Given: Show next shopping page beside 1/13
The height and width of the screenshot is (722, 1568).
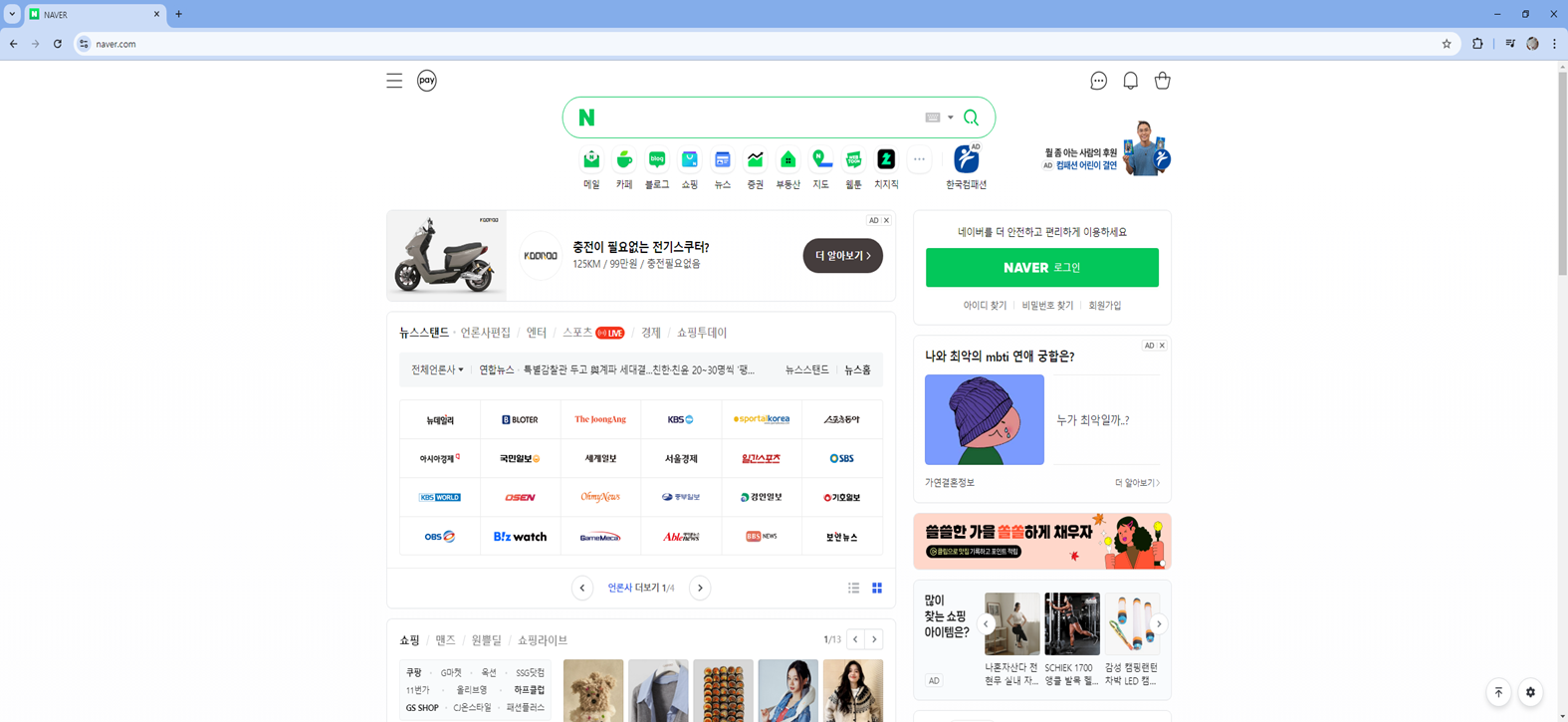Looking at the screenshot, I should 874,639.
